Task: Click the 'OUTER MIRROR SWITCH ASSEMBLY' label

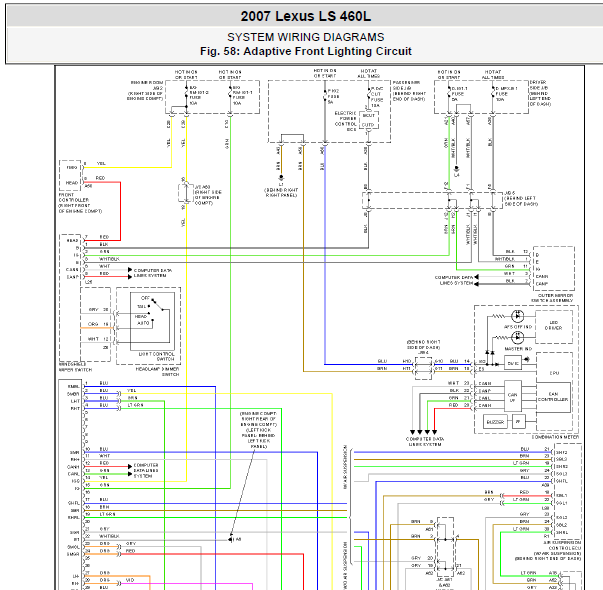Action: click(553, 298)
